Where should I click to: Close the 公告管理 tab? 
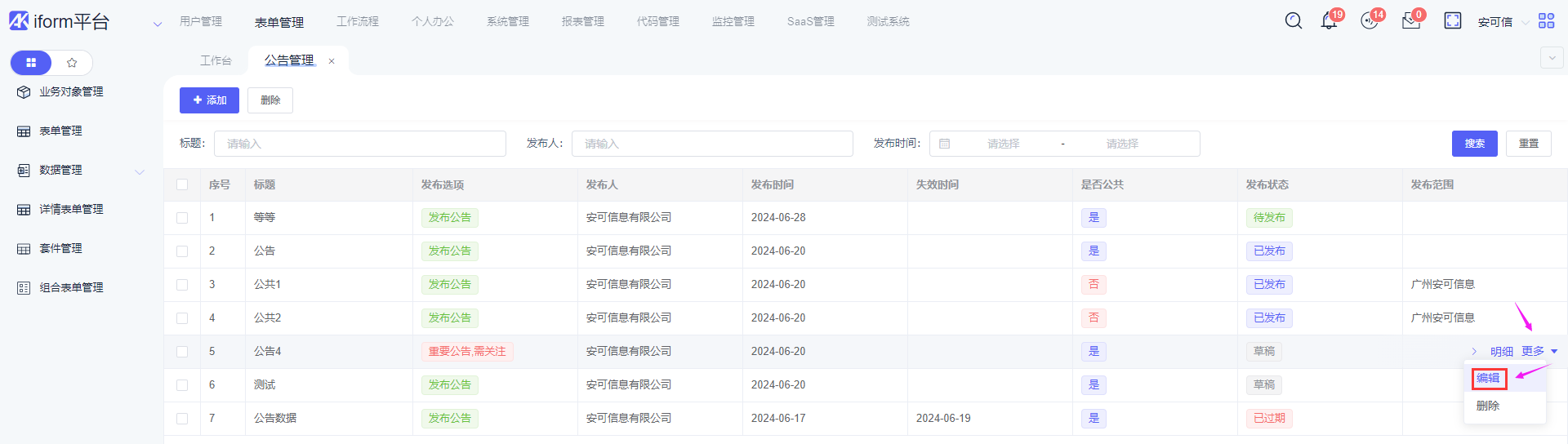click(332, 61)
